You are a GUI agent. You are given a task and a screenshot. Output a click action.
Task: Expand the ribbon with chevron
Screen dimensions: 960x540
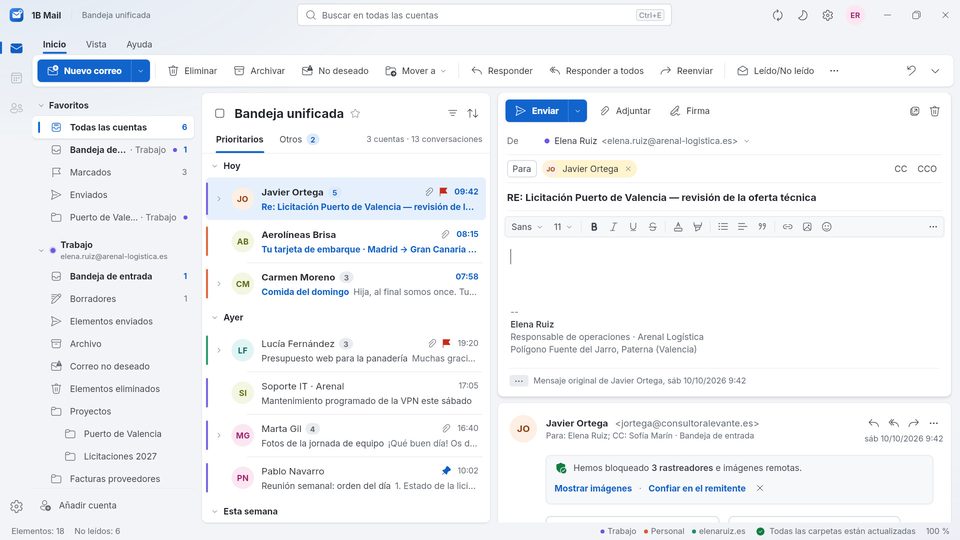(x=935, y=71)
